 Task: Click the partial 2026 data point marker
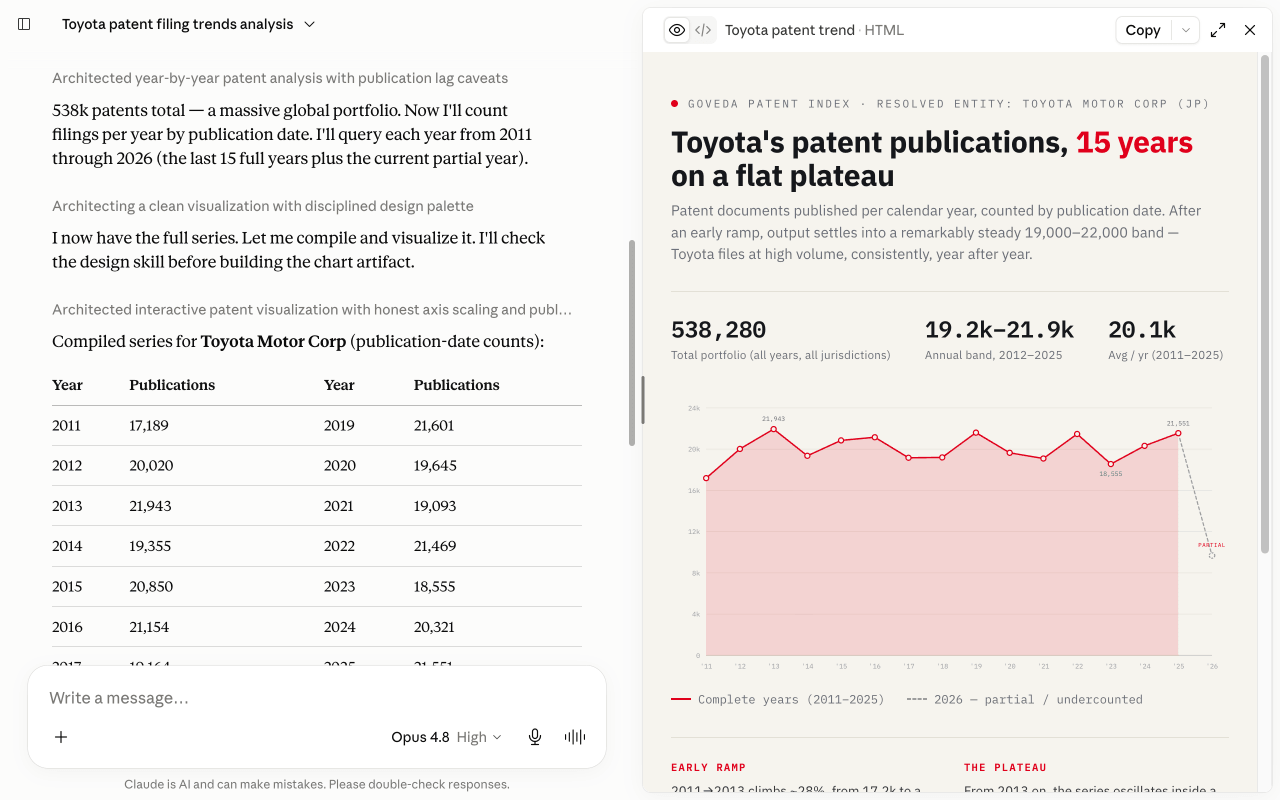click(x=1212, y=555)
